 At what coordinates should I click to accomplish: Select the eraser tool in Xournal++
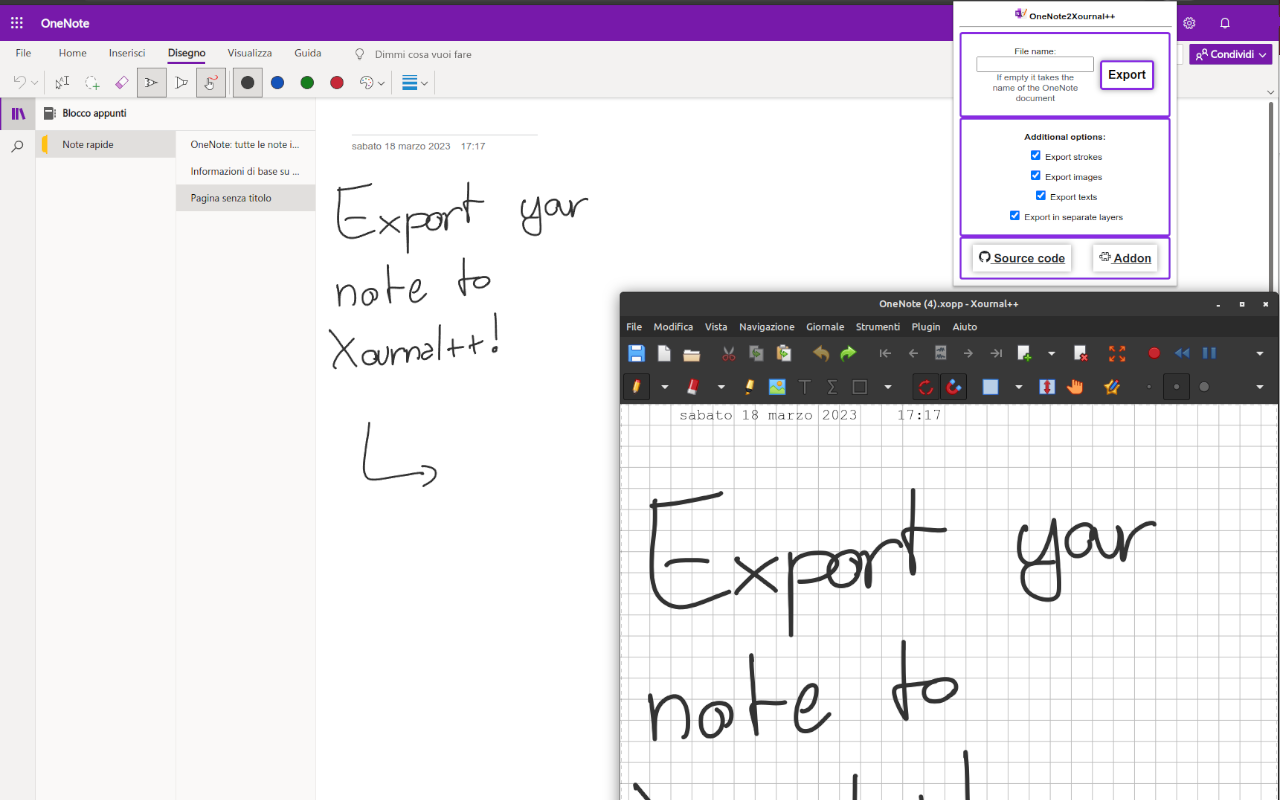tap(692, 386)
